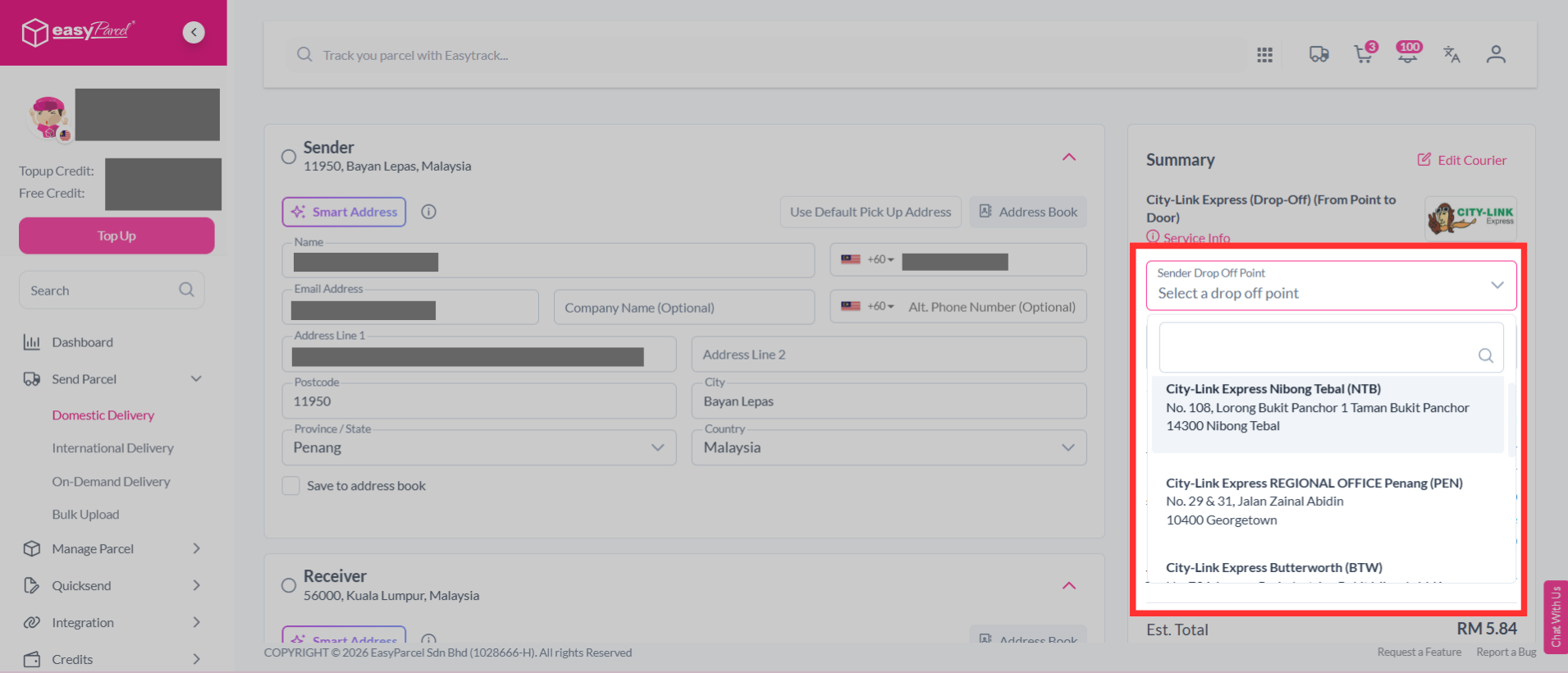Collapse the Sender section
This screenshot has height=673, width=1568.
point(1069,157)
